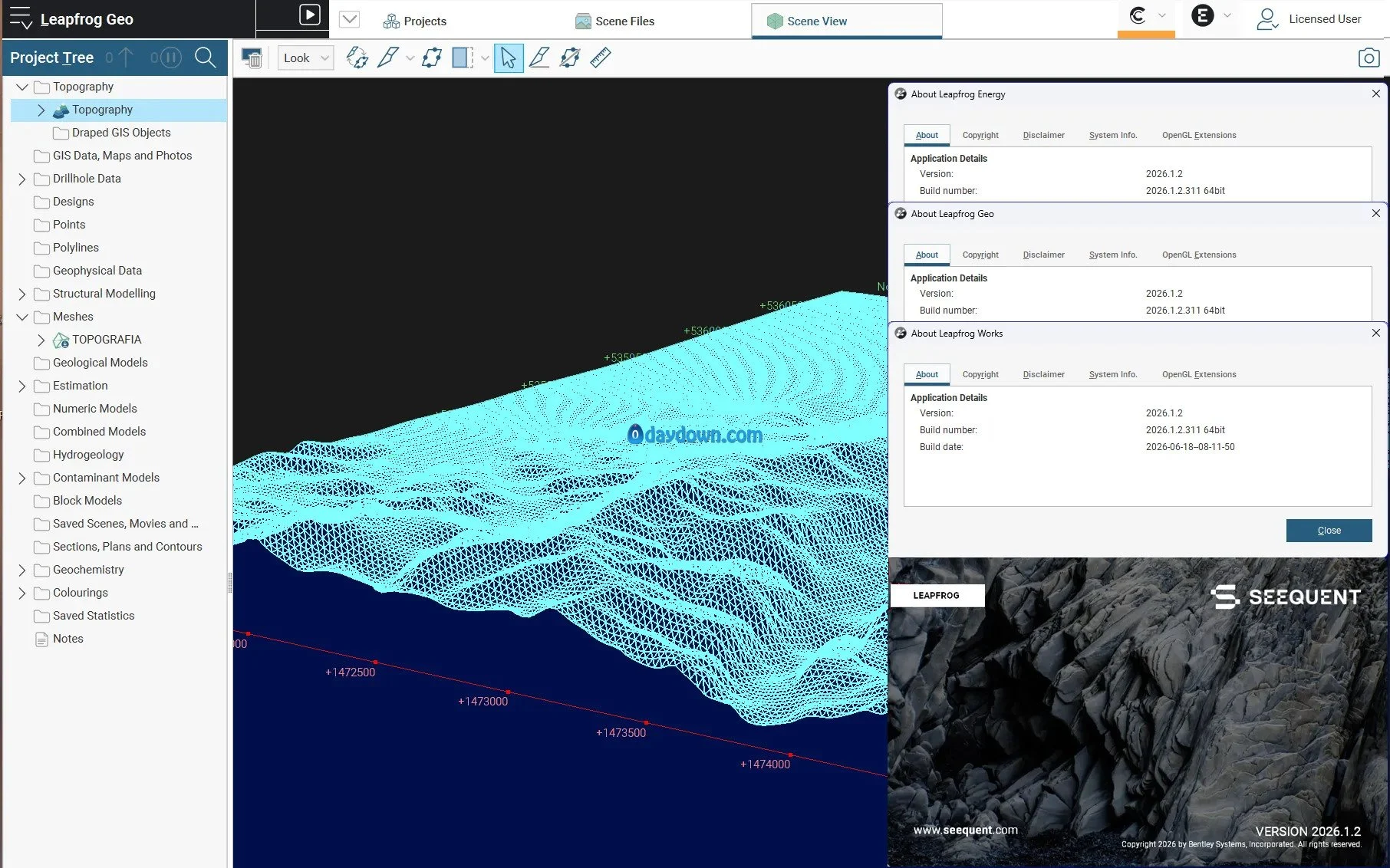Open the Look dropdown

[305, 58]
